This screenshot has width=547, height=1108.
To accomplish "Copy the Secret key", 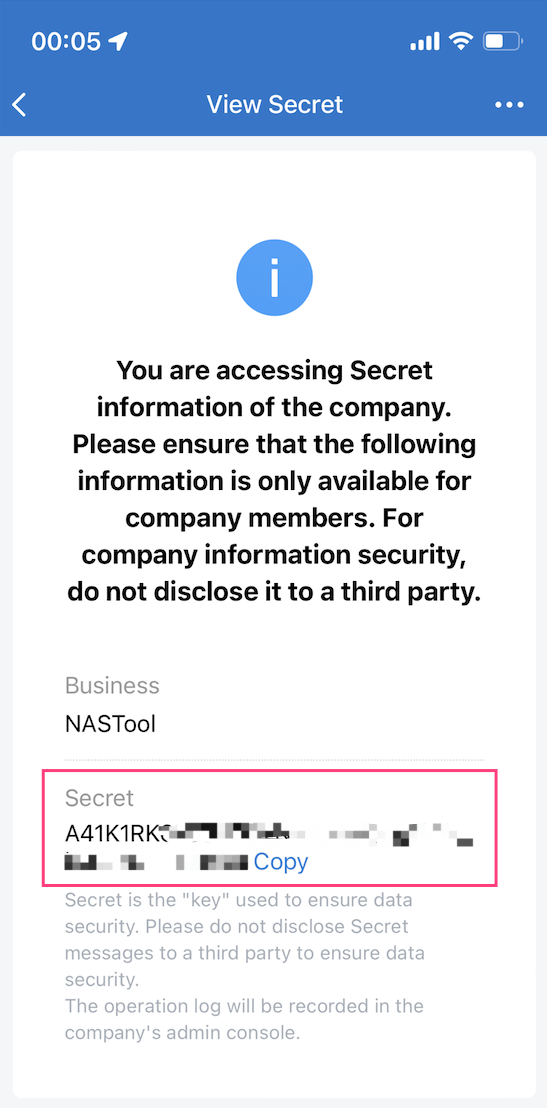I will (281, 861).
